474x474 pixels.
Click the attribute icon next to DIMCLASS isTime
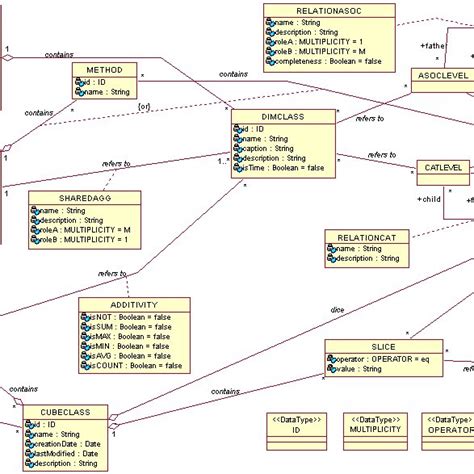click(238, 168)
